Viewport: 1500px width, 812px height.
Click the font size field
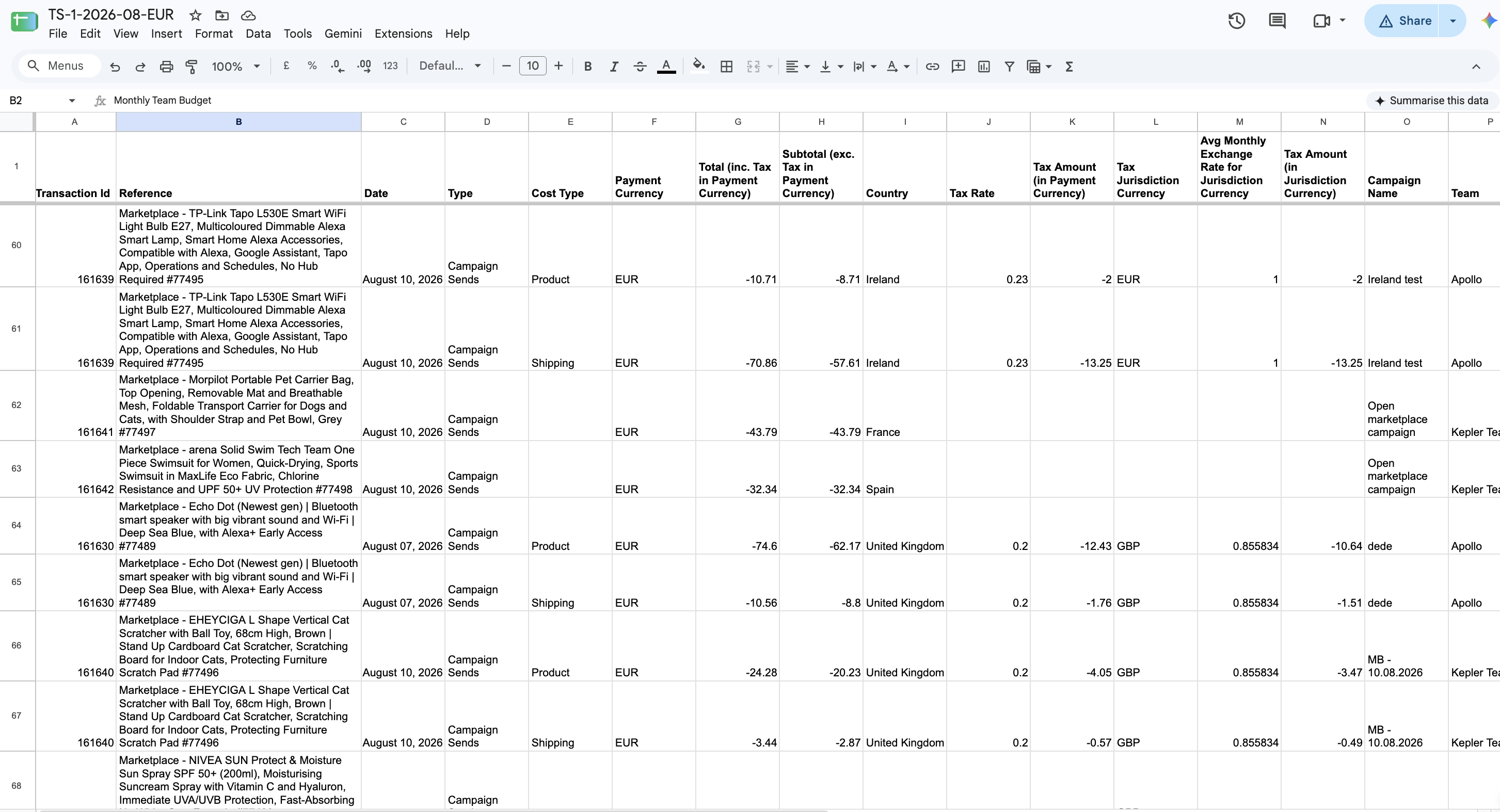point(532,66)
